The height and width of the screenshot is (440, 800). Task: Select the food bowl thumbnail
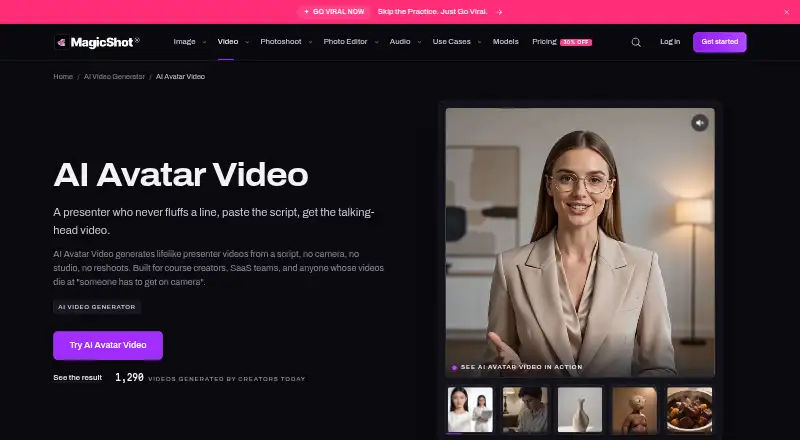pos(689,409)
